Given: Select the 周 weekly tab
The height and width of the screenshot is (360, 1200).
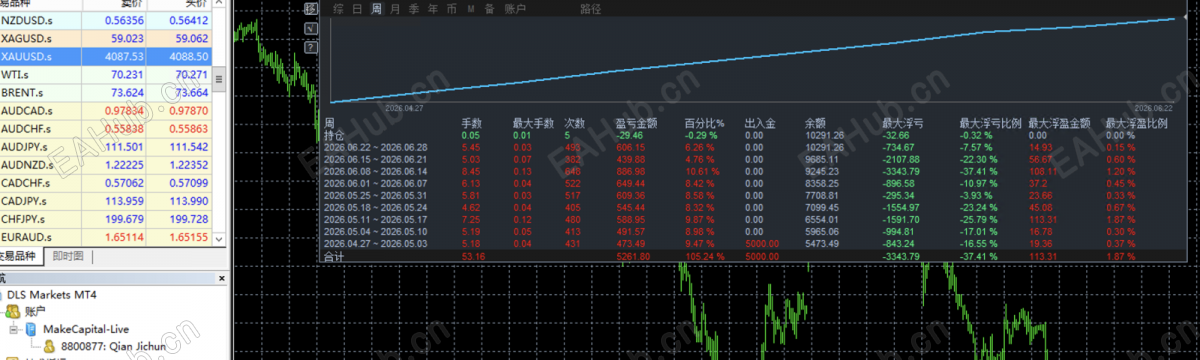Looking at the screenshot, I should point(376,9).
